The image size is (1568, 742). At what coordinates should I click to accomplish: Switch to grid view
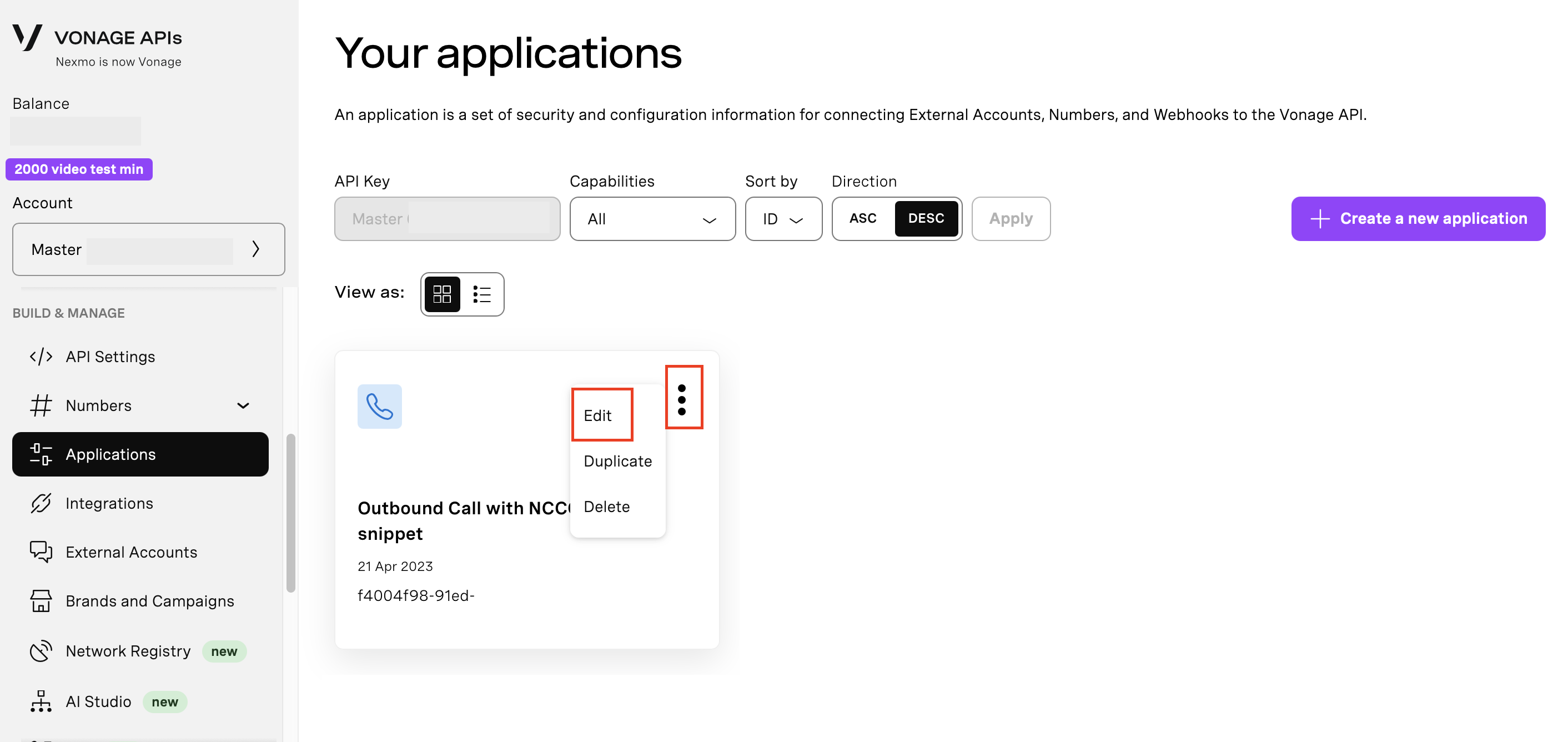(442, 294)
